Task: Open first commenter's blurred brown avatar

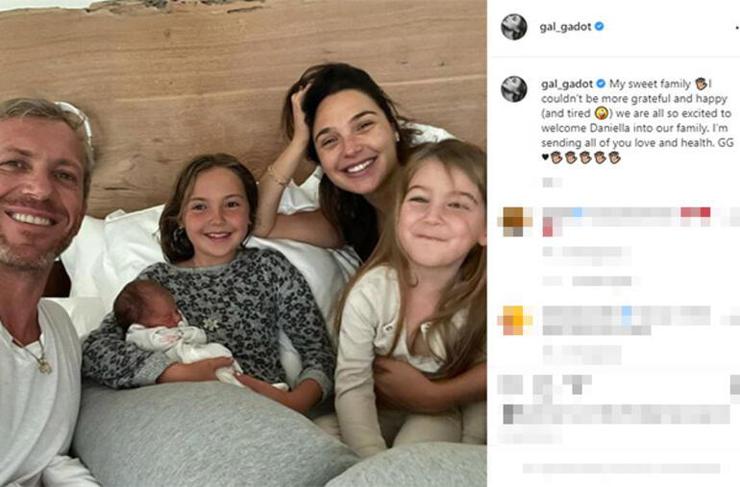Action: 514,221
